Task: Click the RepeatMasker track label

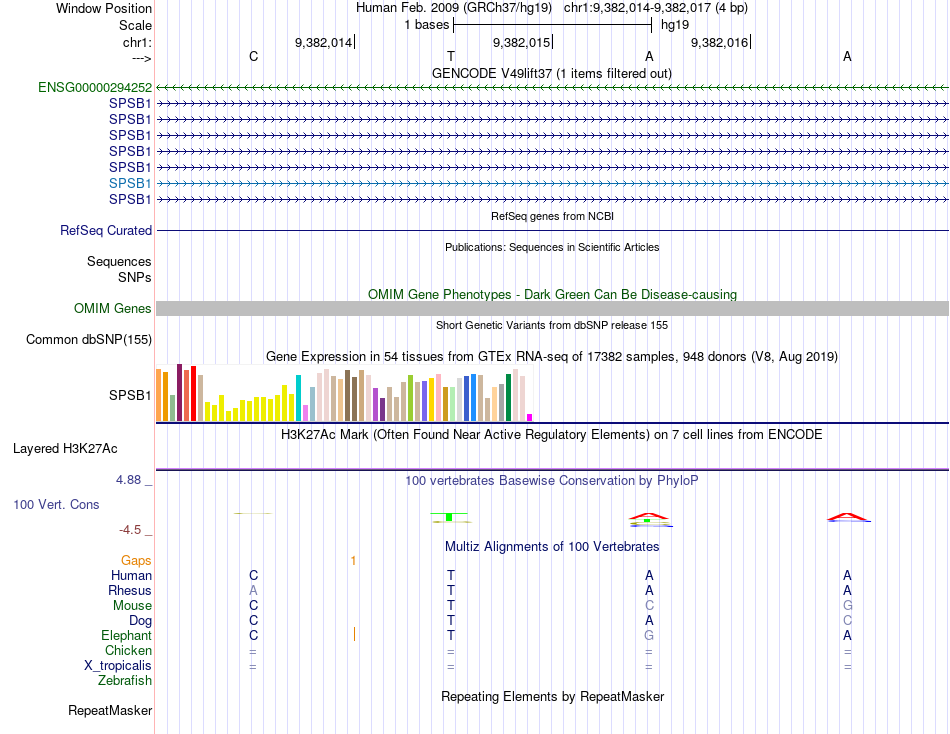Action: tap(110, 710)
